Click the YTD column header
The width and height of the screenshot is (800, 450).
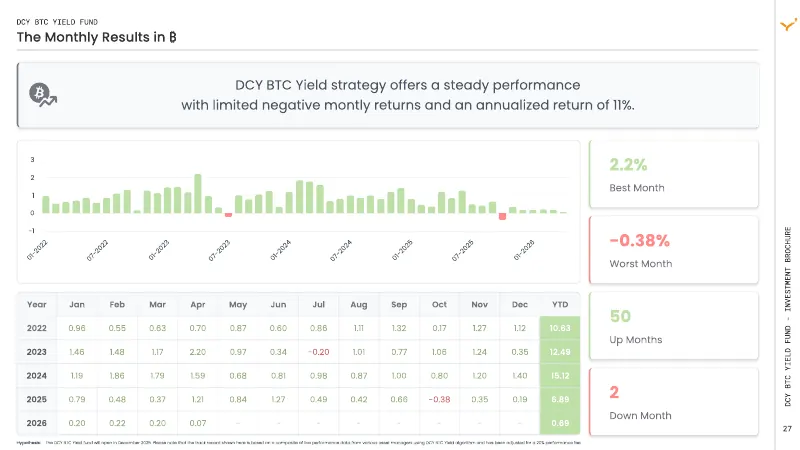click(560, 304)
